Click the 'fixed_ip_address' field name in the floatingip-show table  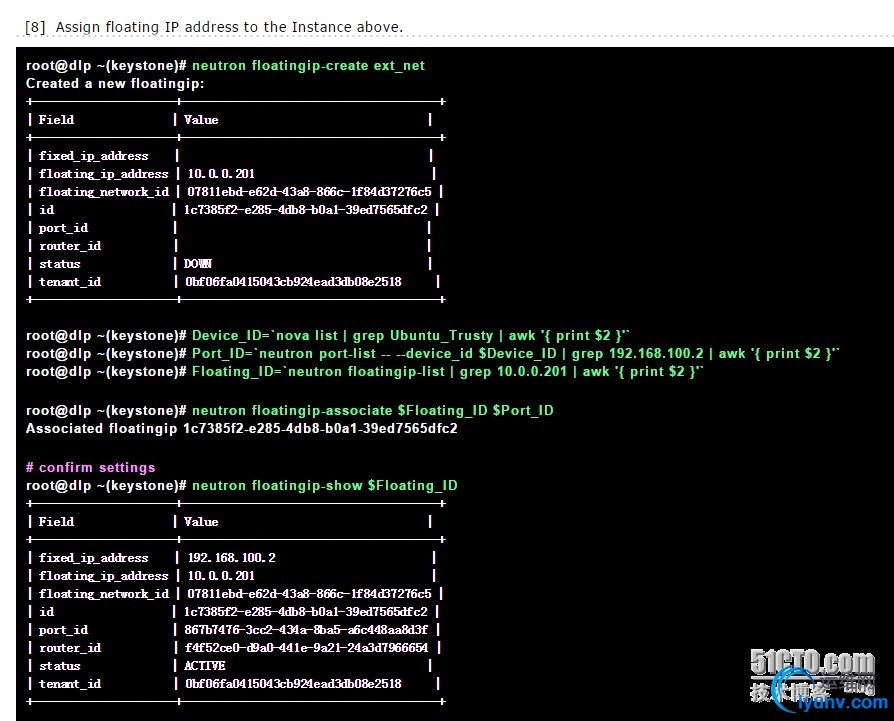point(94,557)
